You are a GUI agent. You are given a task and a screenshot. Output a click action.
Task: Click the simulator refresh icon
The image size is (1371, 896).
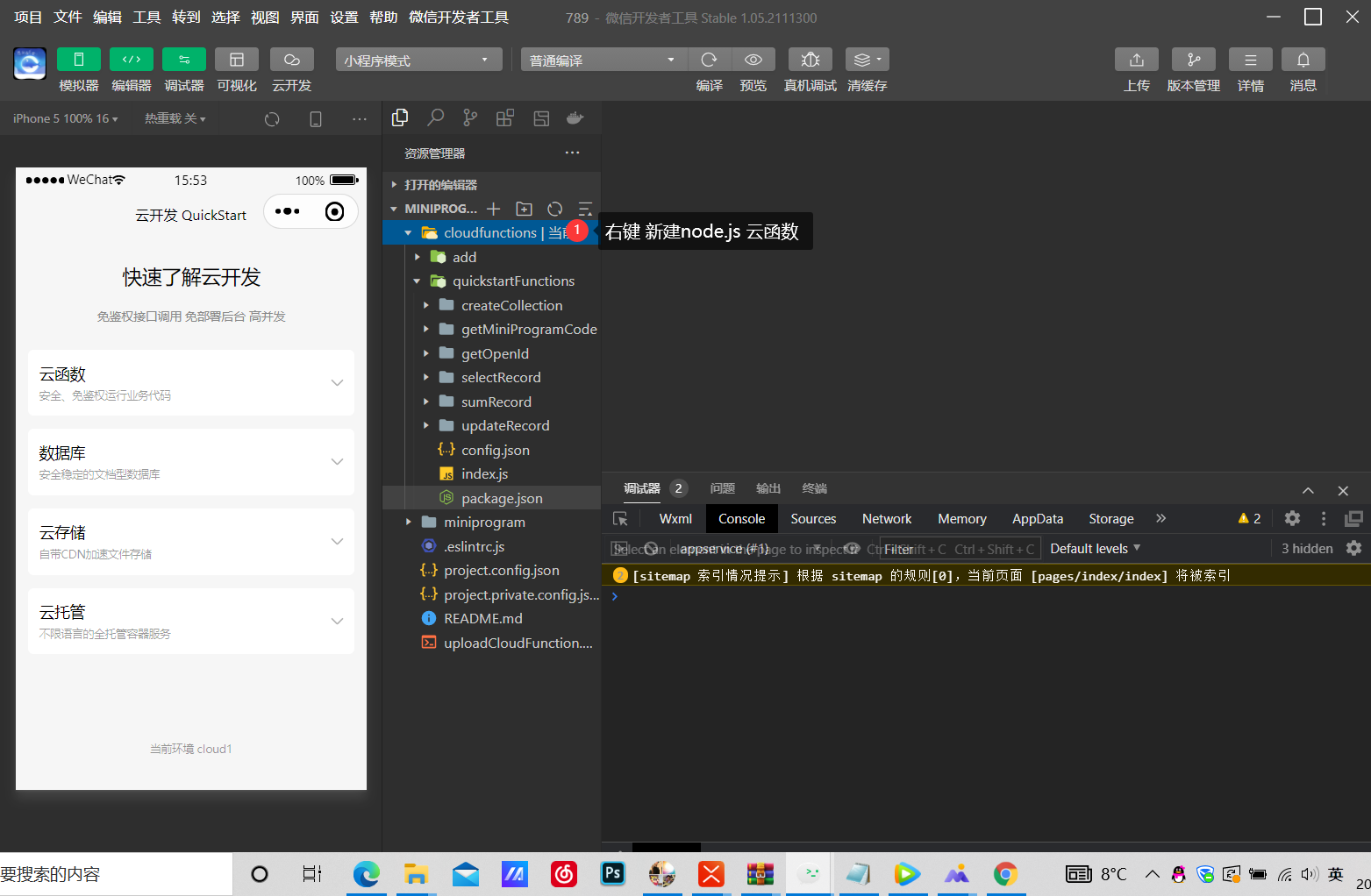[x=272, y=119]
